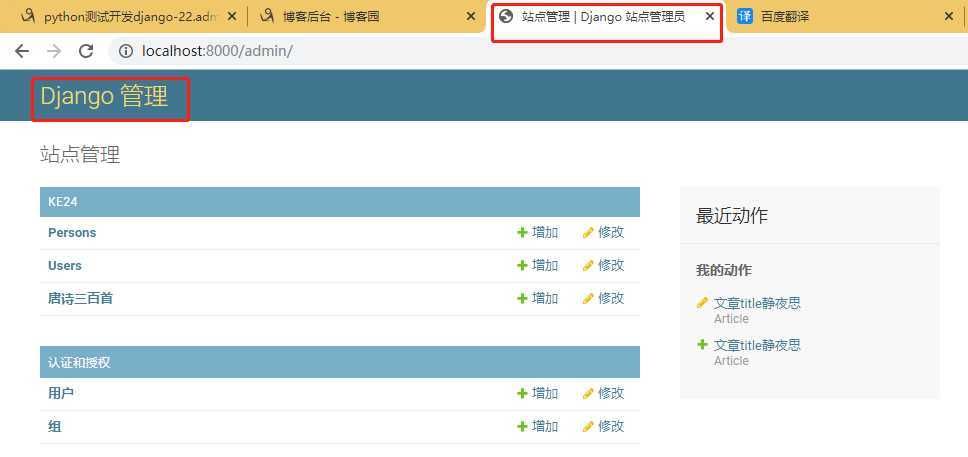This screenshot has height=457, width=968.
Task: Close the 站点管理 Django tab
Action: [710, 17]
